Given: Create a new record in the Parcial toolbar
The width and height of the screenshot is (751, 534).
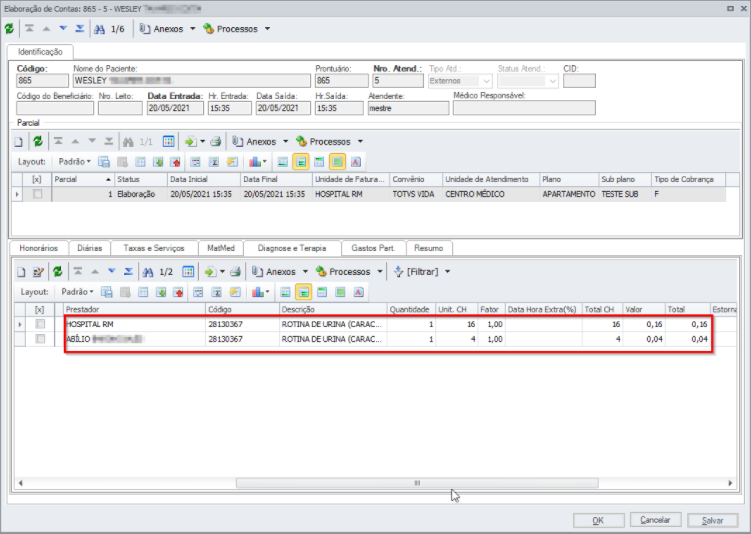Looking at the screenshot, I should (x=18, y=142).
